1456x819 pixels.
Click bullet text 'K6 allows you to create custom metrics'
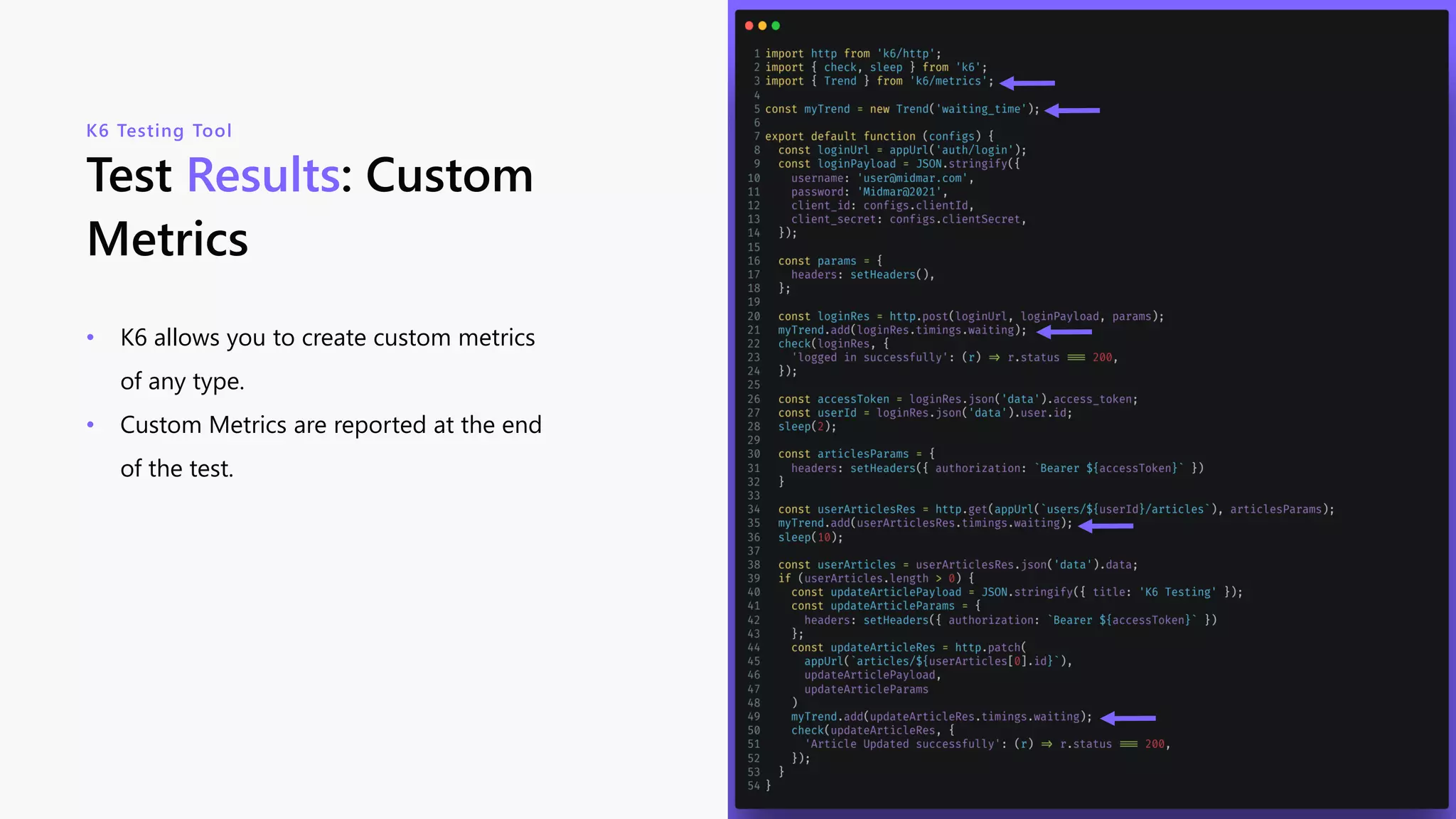328,338
